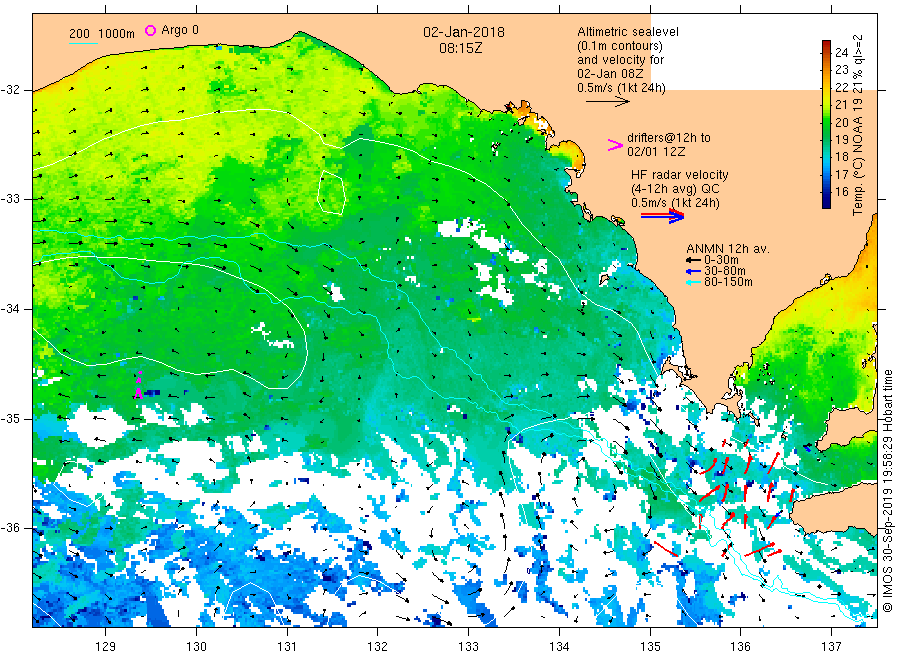900x660 pixels.
Task: Click the '(4-12h avg) QC' text
Action: click(675, 189)
